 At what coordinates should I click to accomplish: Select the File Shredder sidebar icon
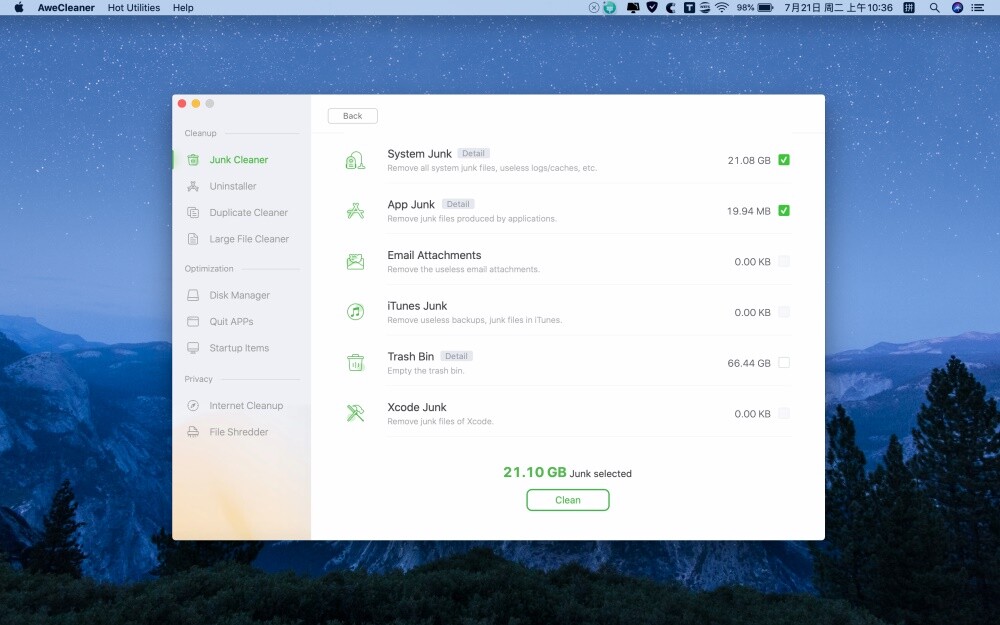(x=193, y=432)
